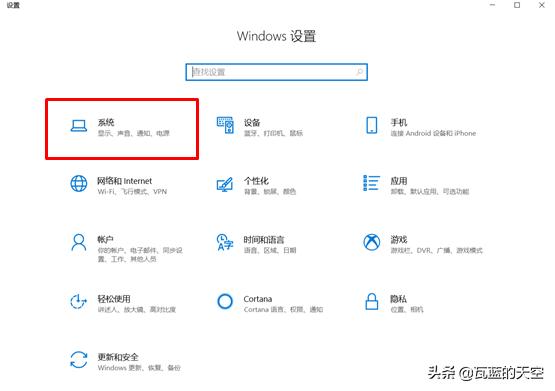Select the 个性化 category title
The height and width of the screenshot is (391, 555).
click(256, 181)
